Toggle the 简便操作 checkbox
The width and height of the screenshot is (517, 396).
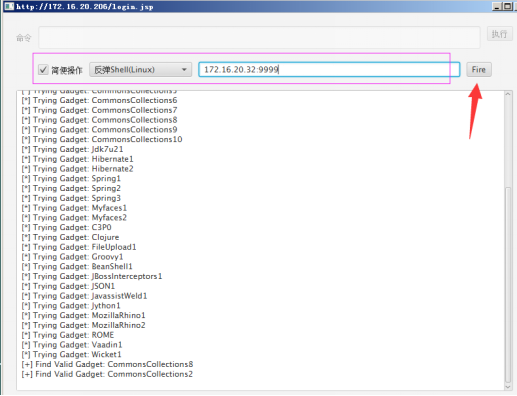43,70
